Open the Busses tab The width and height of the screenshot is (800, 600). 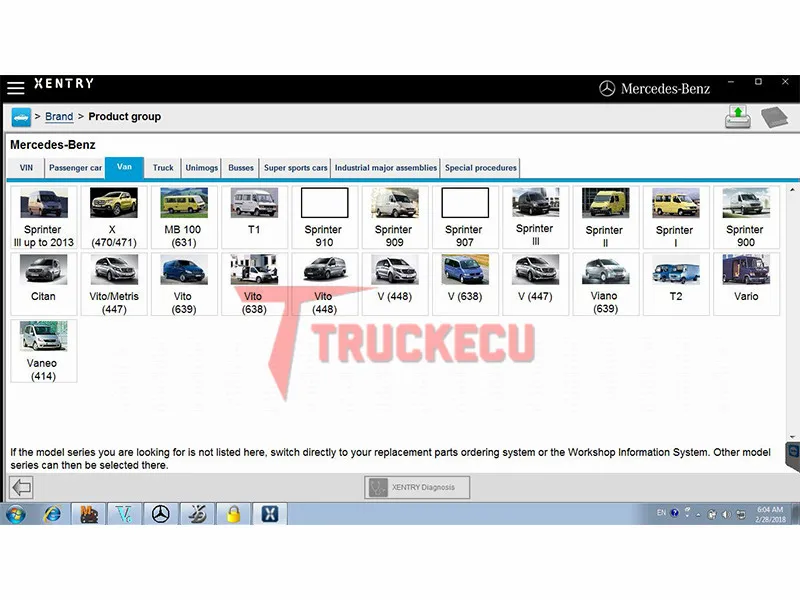coord(240,168)
